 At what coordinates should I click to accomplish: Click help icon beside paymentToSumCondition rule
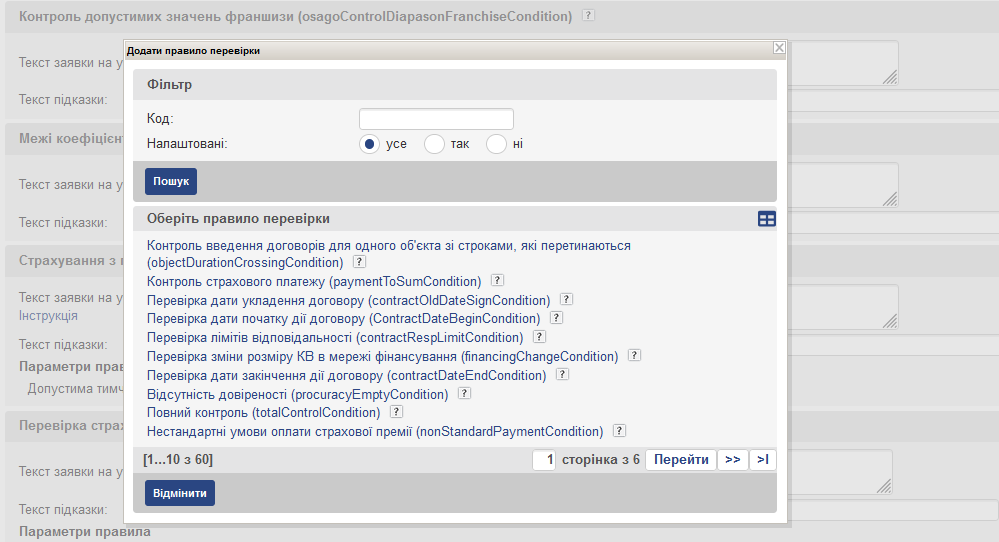point(497,281)
